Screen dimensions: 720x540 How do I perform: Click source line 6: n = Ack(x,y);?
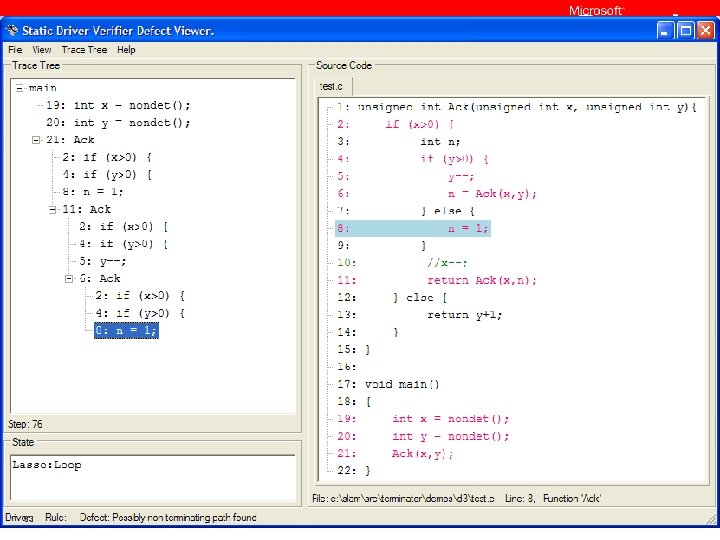(437, 193)
